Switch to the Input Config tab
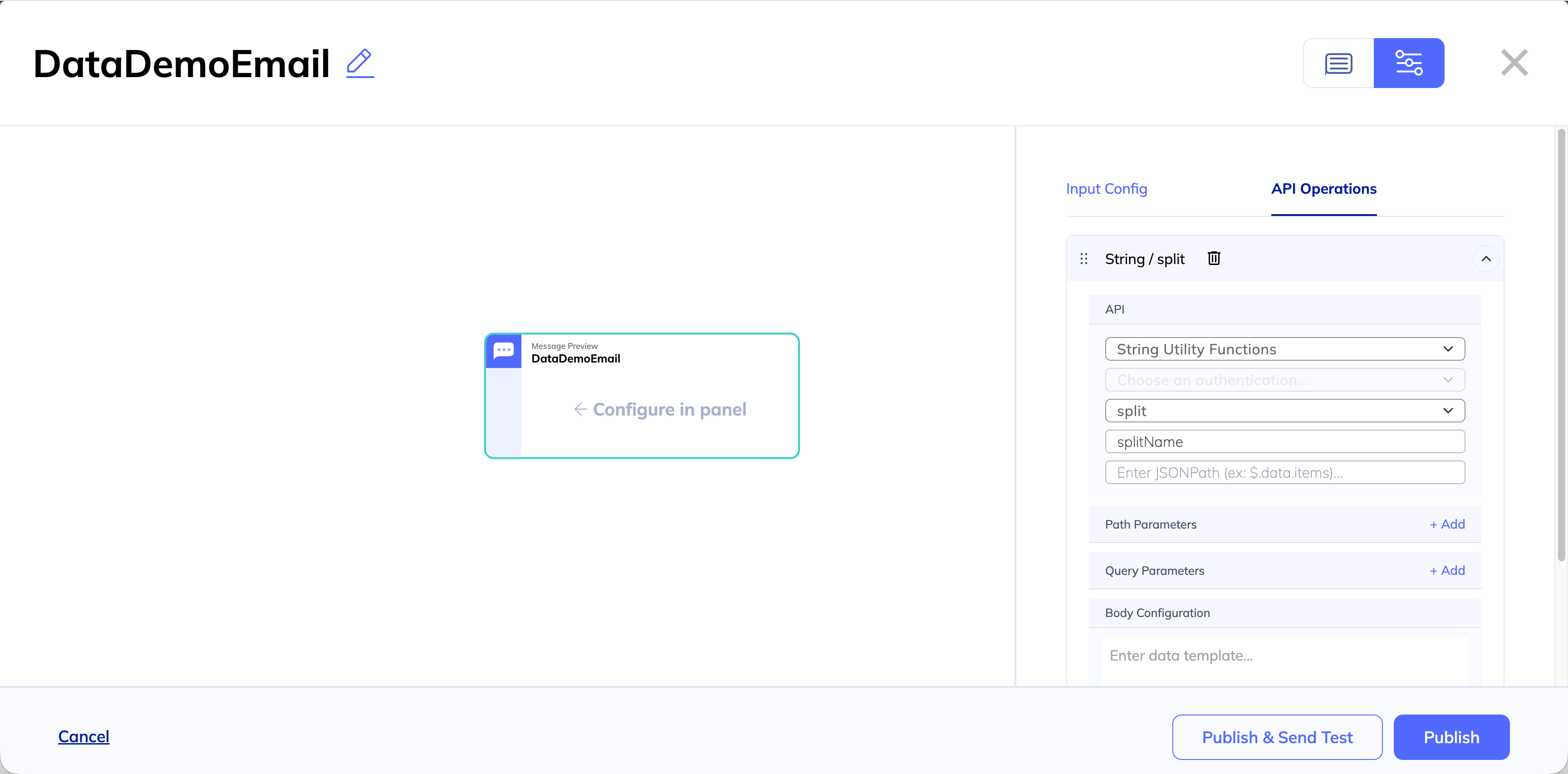 (x=1106, y=189)
